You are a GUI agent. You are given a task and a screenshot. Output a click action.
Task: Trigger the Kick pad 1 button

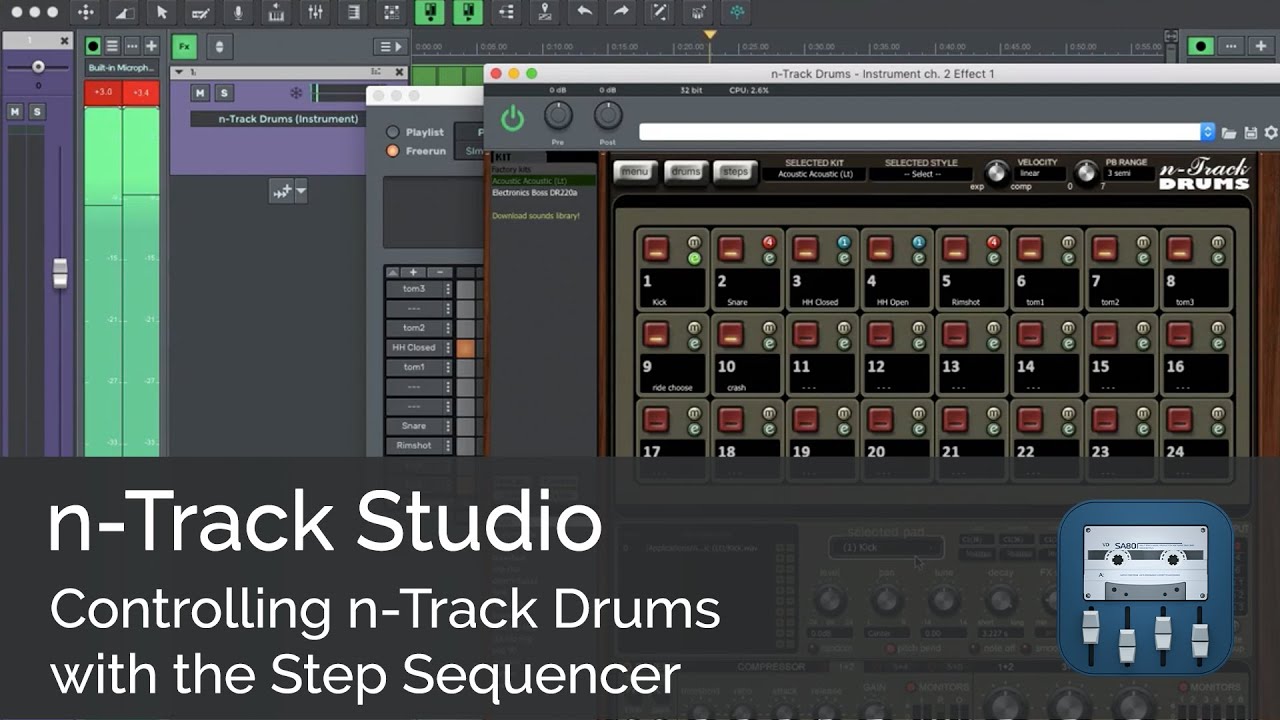tap(656, 248)
